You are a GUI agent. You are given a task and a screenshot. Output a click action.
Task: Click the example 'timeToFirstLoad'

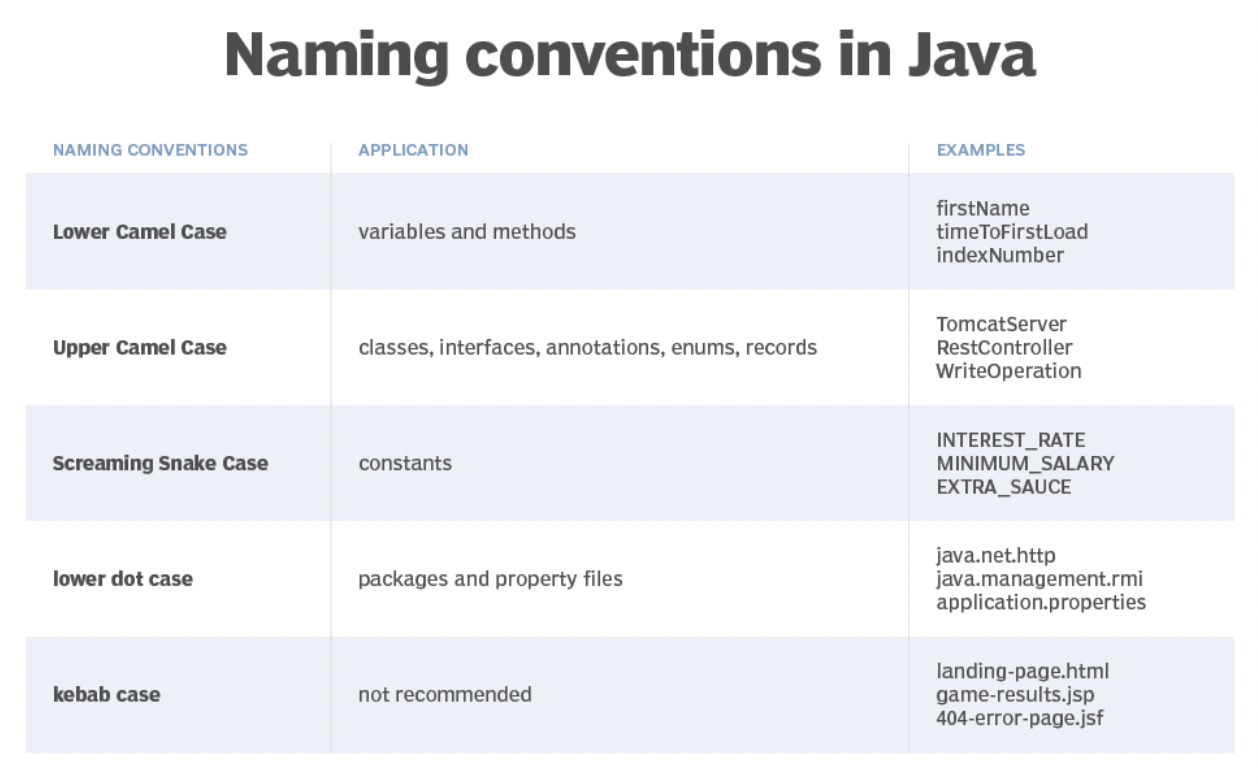pyautogui.click(x=1012, y=232)
